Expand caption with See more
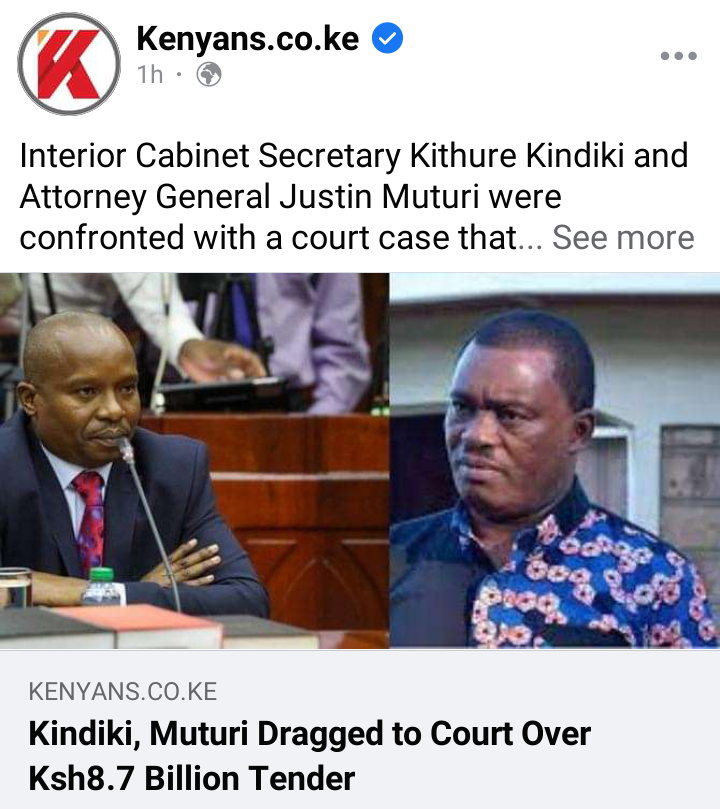The image size is (720, 809). pos(623,238)
